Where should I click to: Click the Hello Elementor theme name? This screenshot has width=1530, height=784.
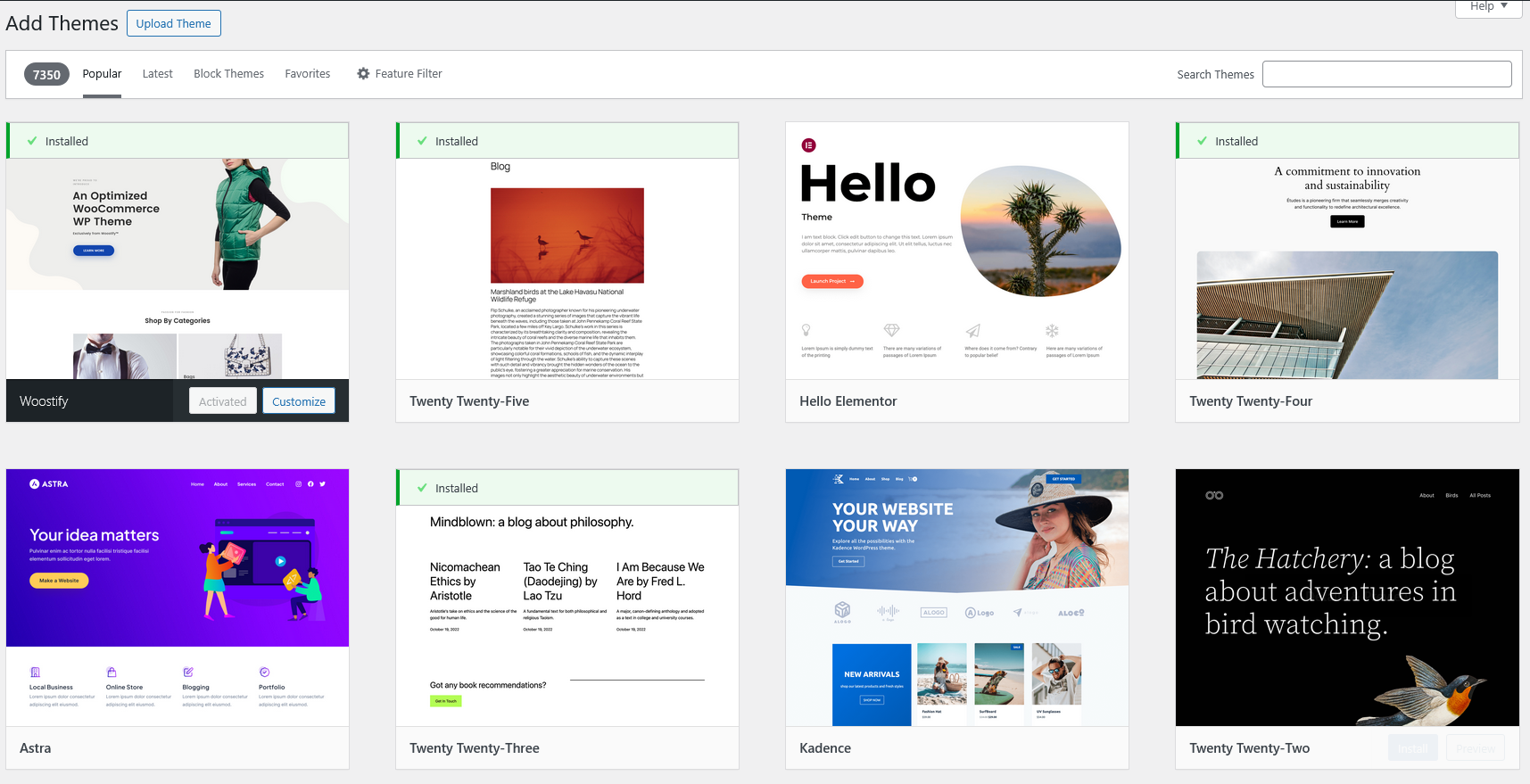point(848,401)
